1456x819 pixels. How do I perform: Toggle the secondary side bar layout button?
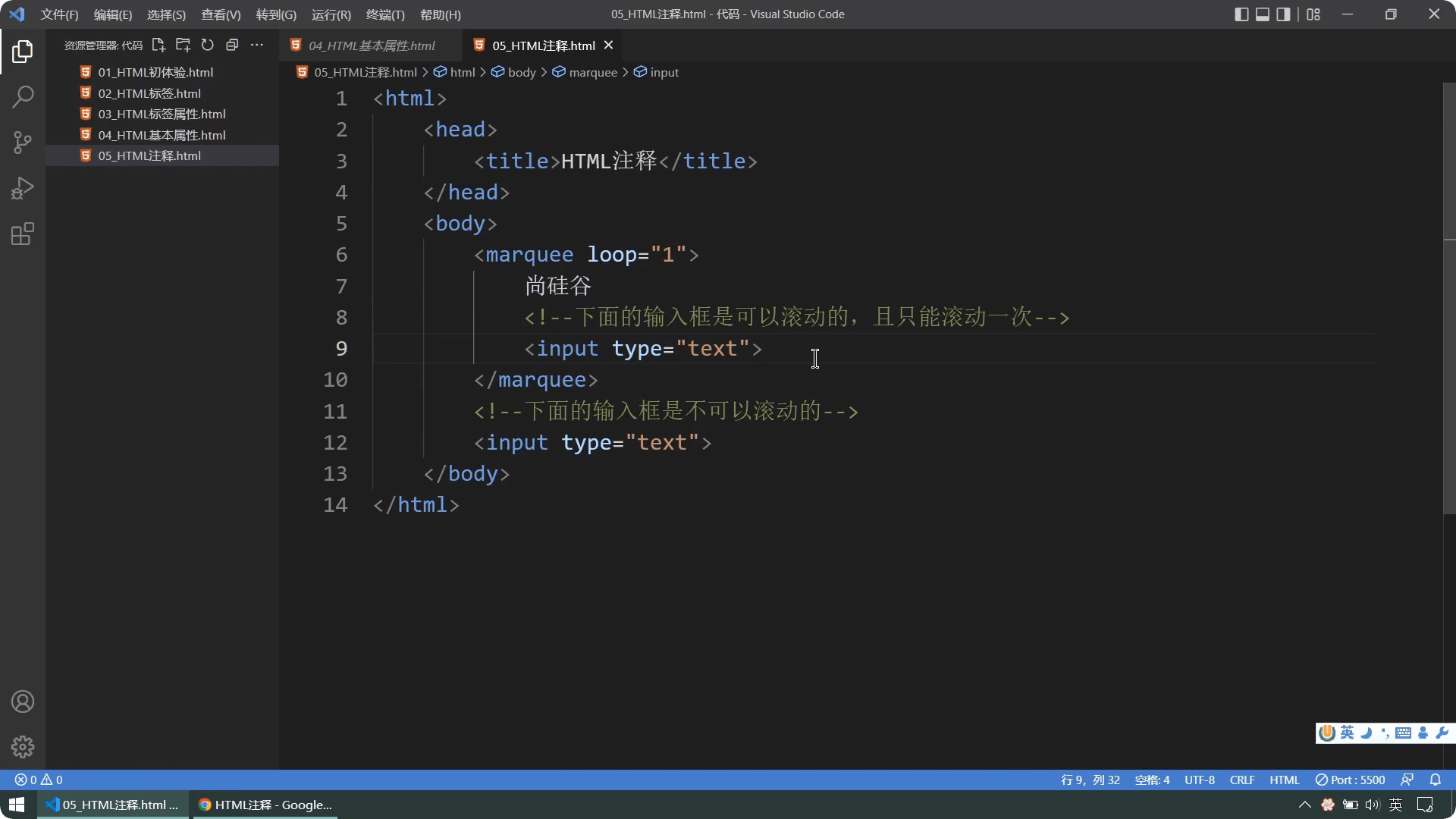[x=1283, y=14]
